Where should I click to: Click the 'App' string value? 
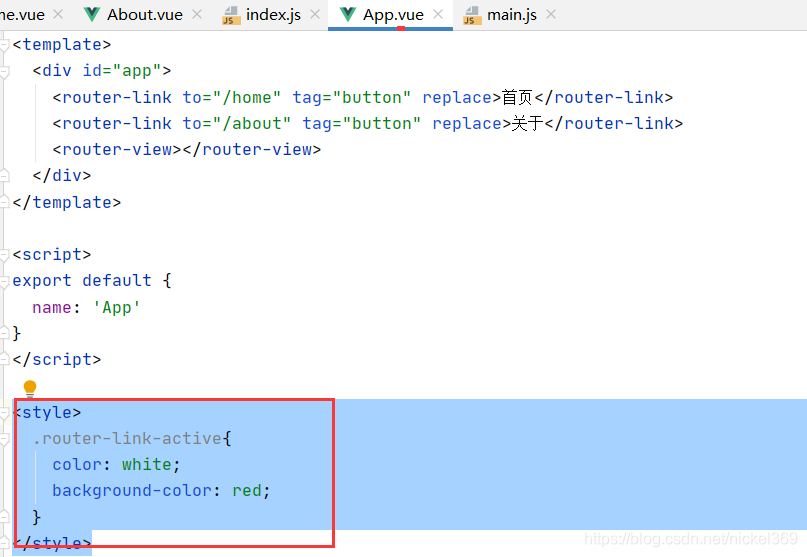pyautogui.click(x=116, y=308)
